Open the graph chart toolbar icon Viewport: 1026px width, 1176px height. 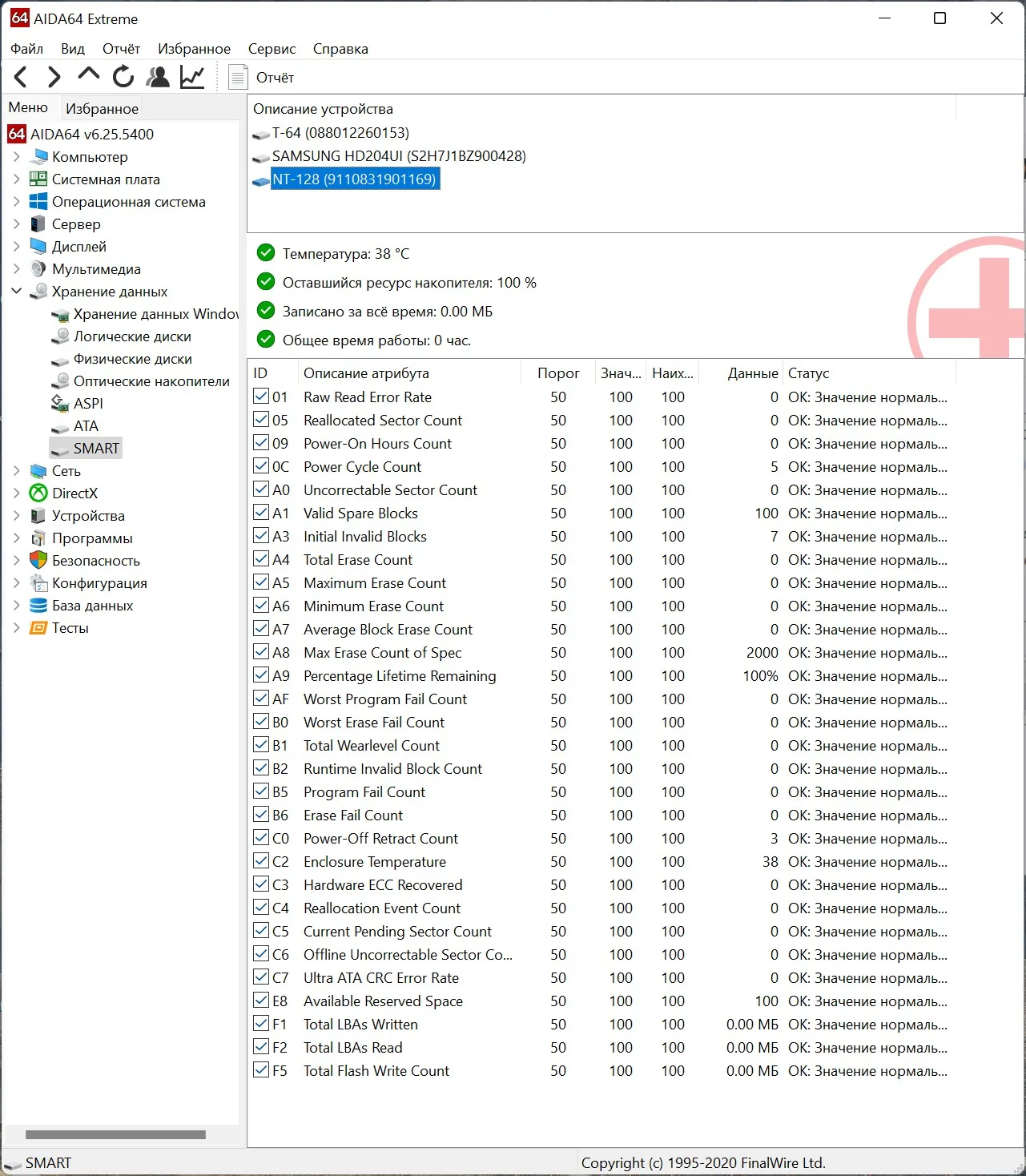[x=192, y=77]
